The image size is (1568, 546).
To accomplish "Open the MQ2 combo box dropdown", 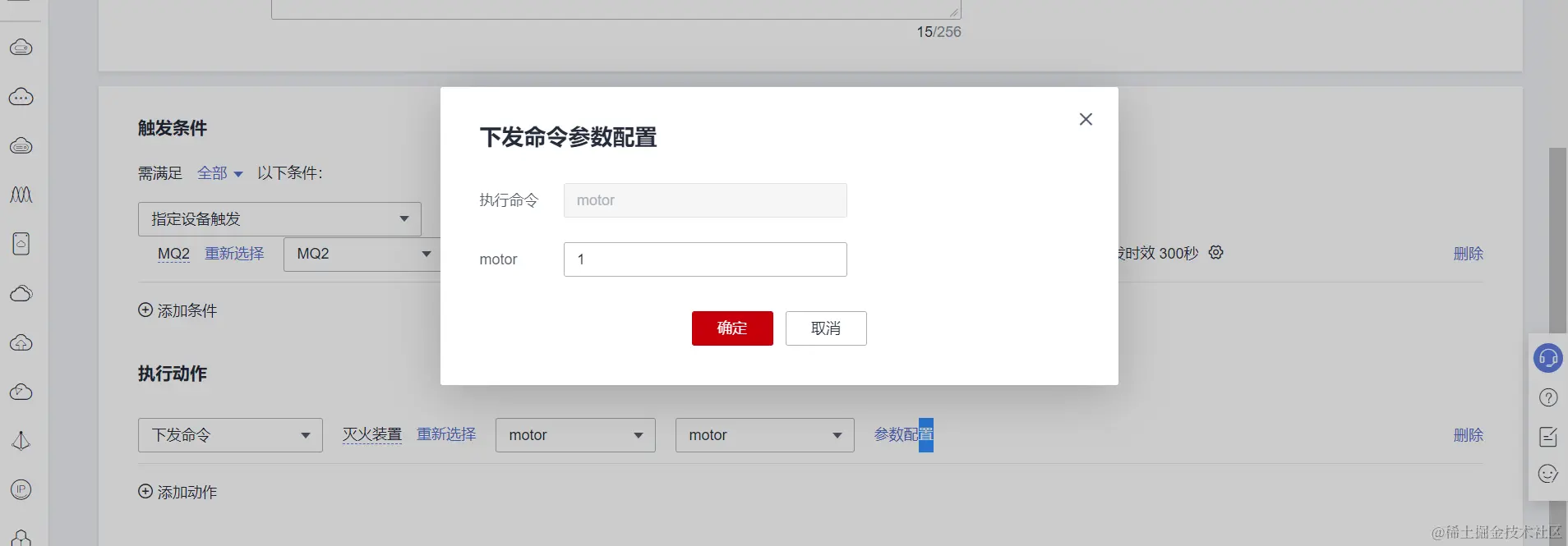I will pyautogui.click(x=362, y=254).
